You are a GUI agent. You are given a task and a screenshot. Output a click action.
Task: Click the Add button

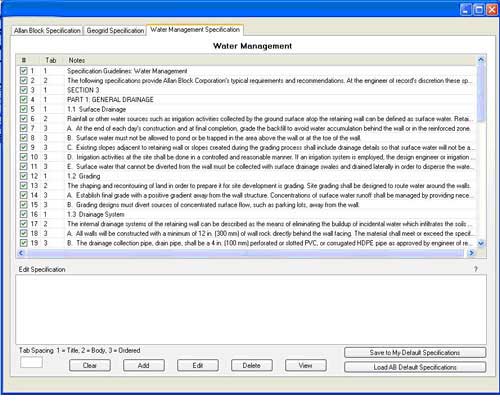click(144, 365)
